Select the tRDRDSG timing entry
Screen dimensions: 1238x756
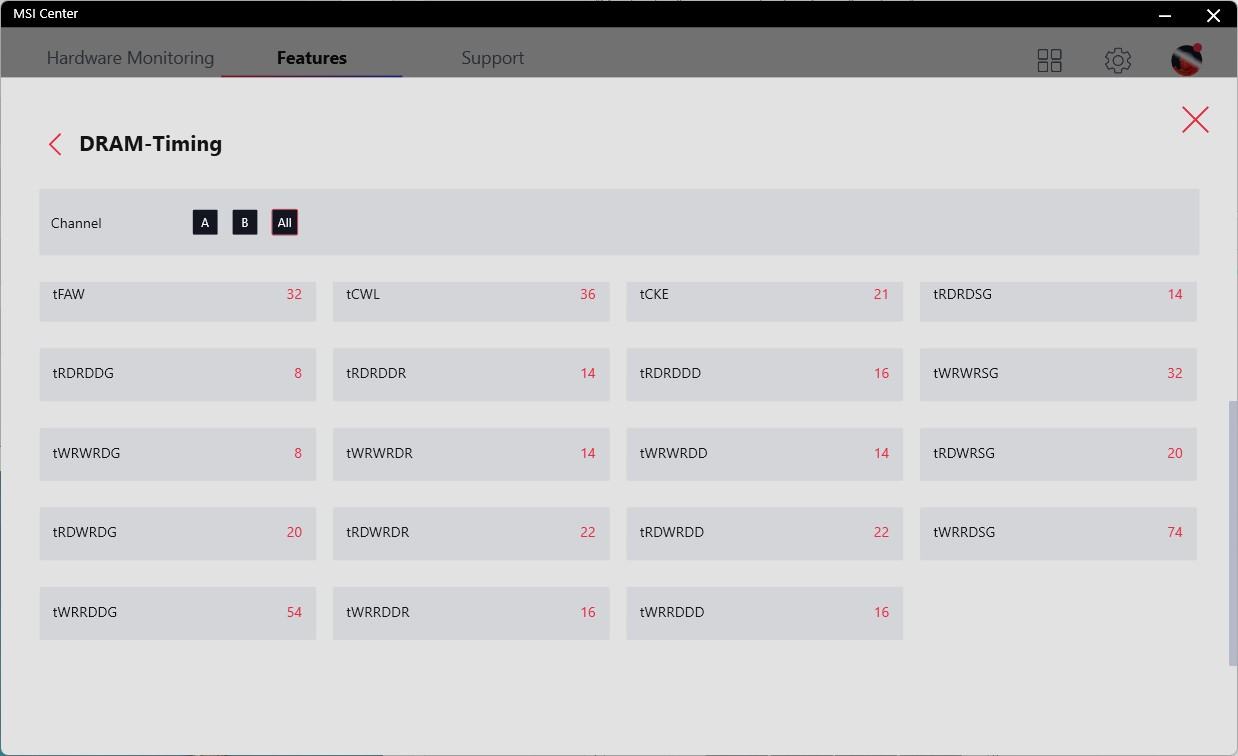pyautogui.click(x=1058, y=301)
